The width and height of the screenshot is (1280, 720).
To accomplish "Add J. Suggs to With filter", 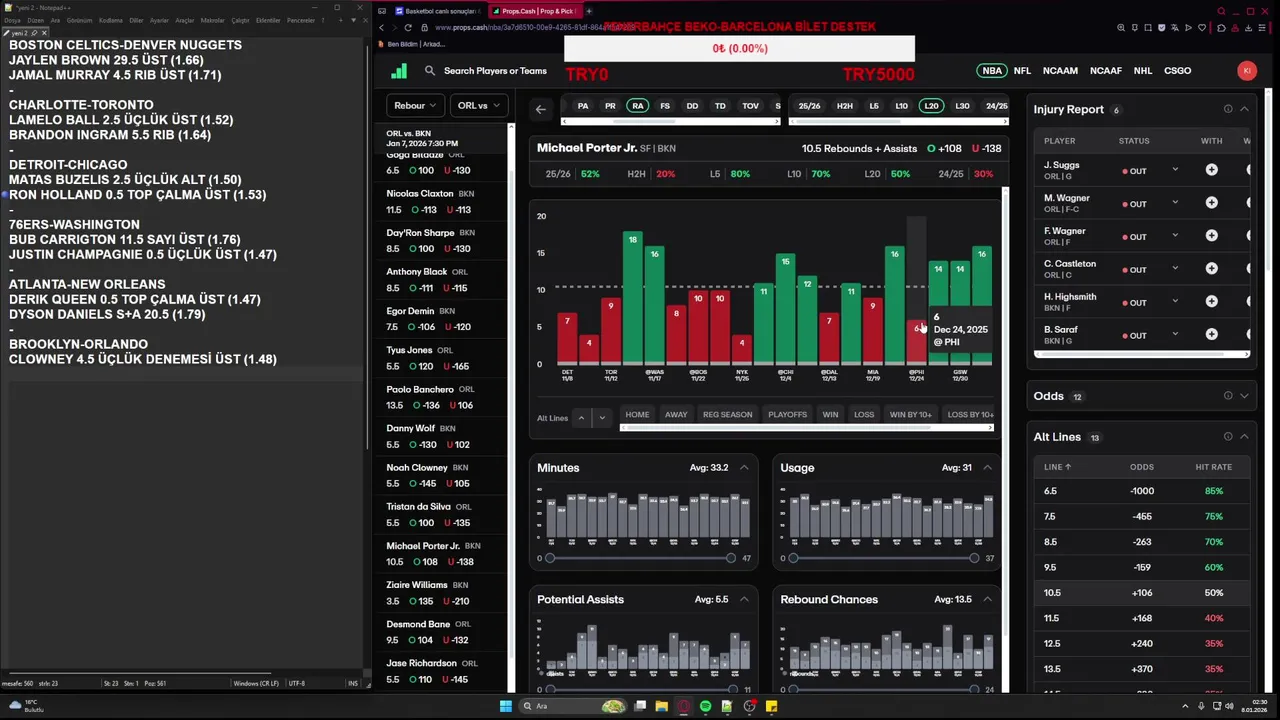I will [1211, 171].
